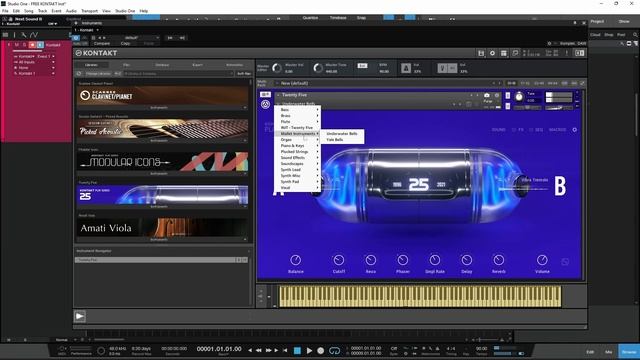Select Underwater Bells preset
640x360 pixels.
(342, 134)
